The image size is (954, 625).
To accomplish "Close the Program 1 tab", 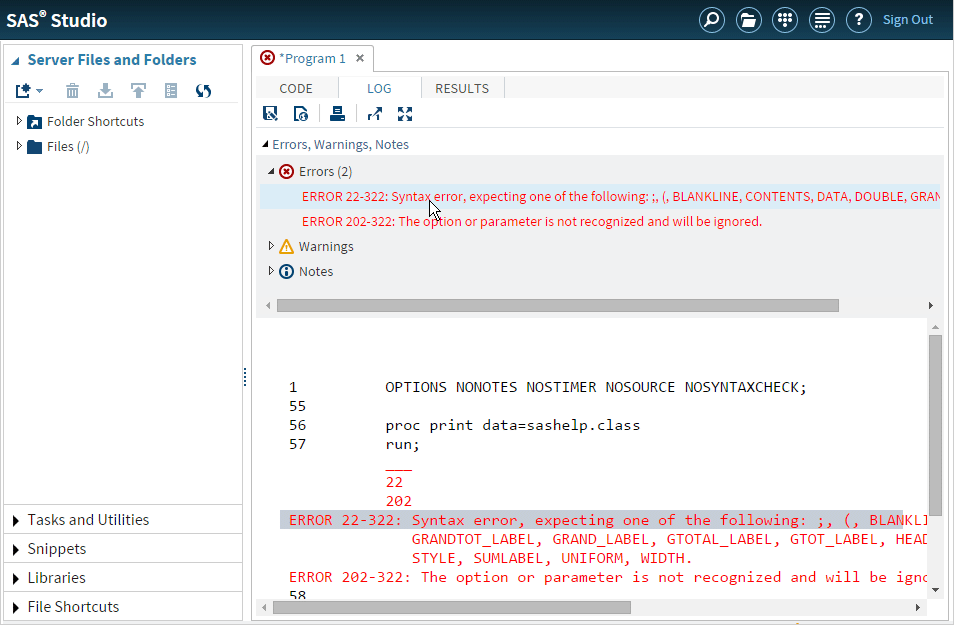I will click(x=360, y=58).
